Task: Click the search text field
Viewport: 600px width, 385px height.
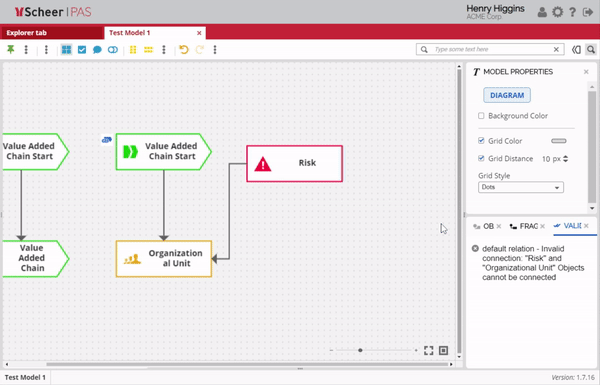Action: [x=492, y=49]
